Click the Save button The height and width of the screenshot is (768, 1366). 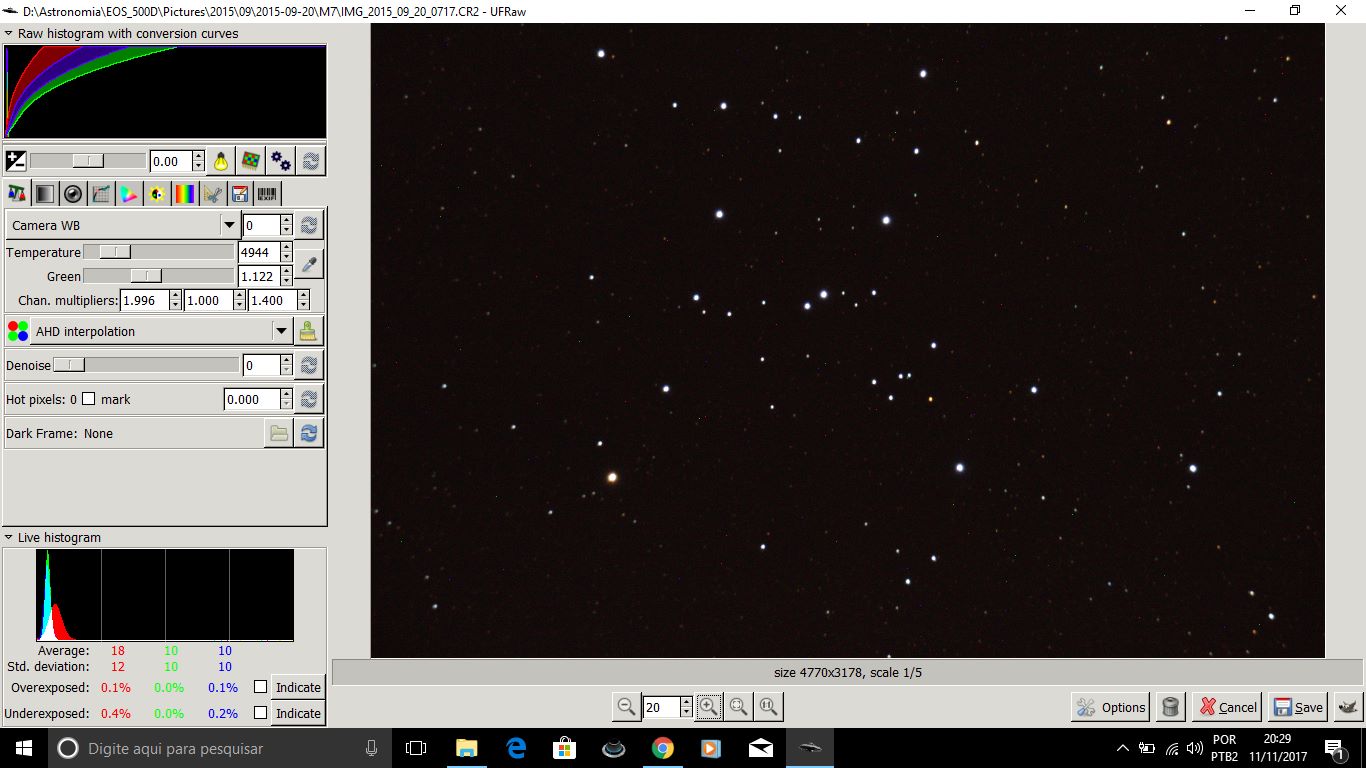1297,707
